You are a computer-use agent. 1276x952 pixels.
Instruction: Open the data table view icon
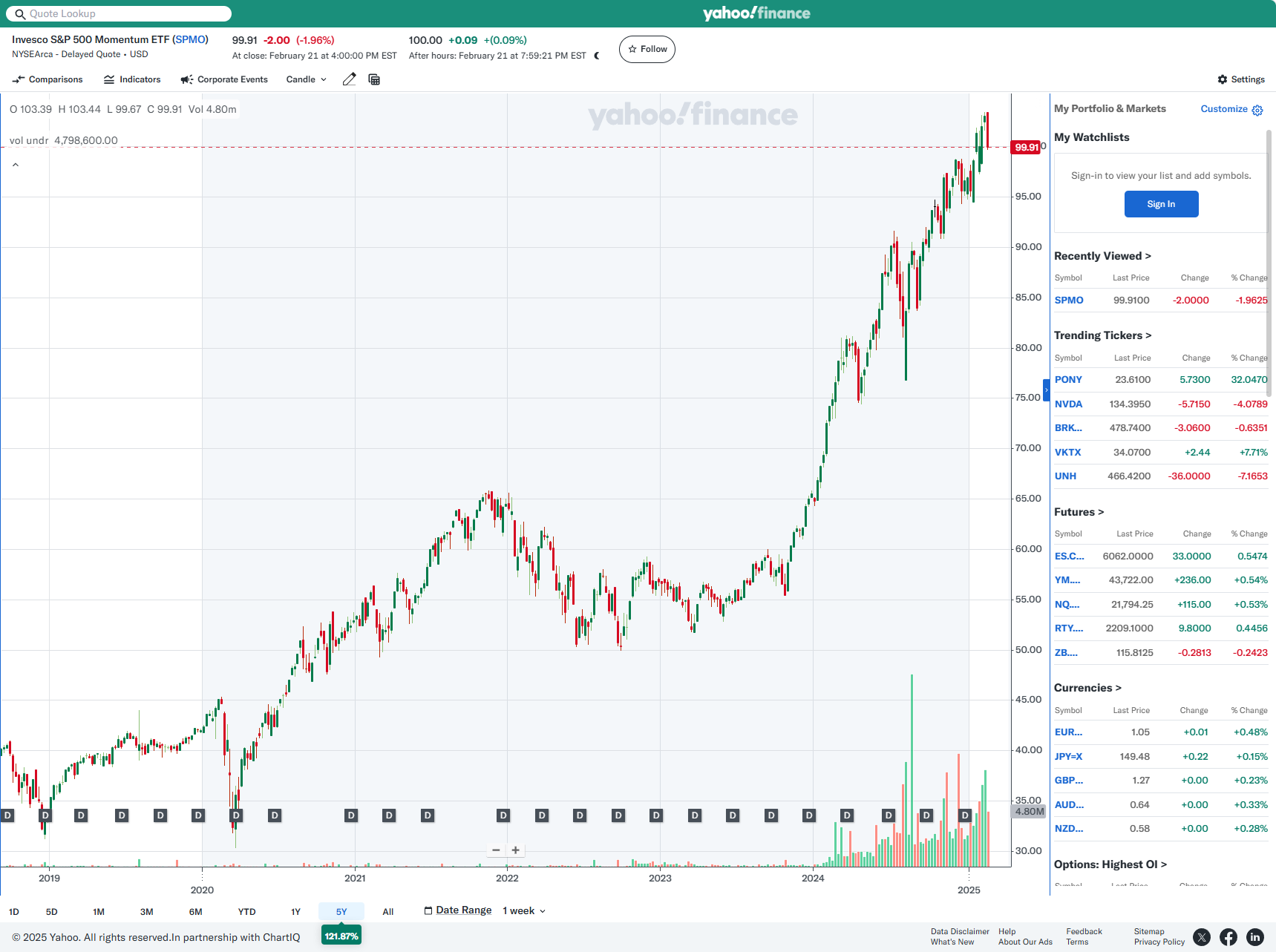point(374,79)
